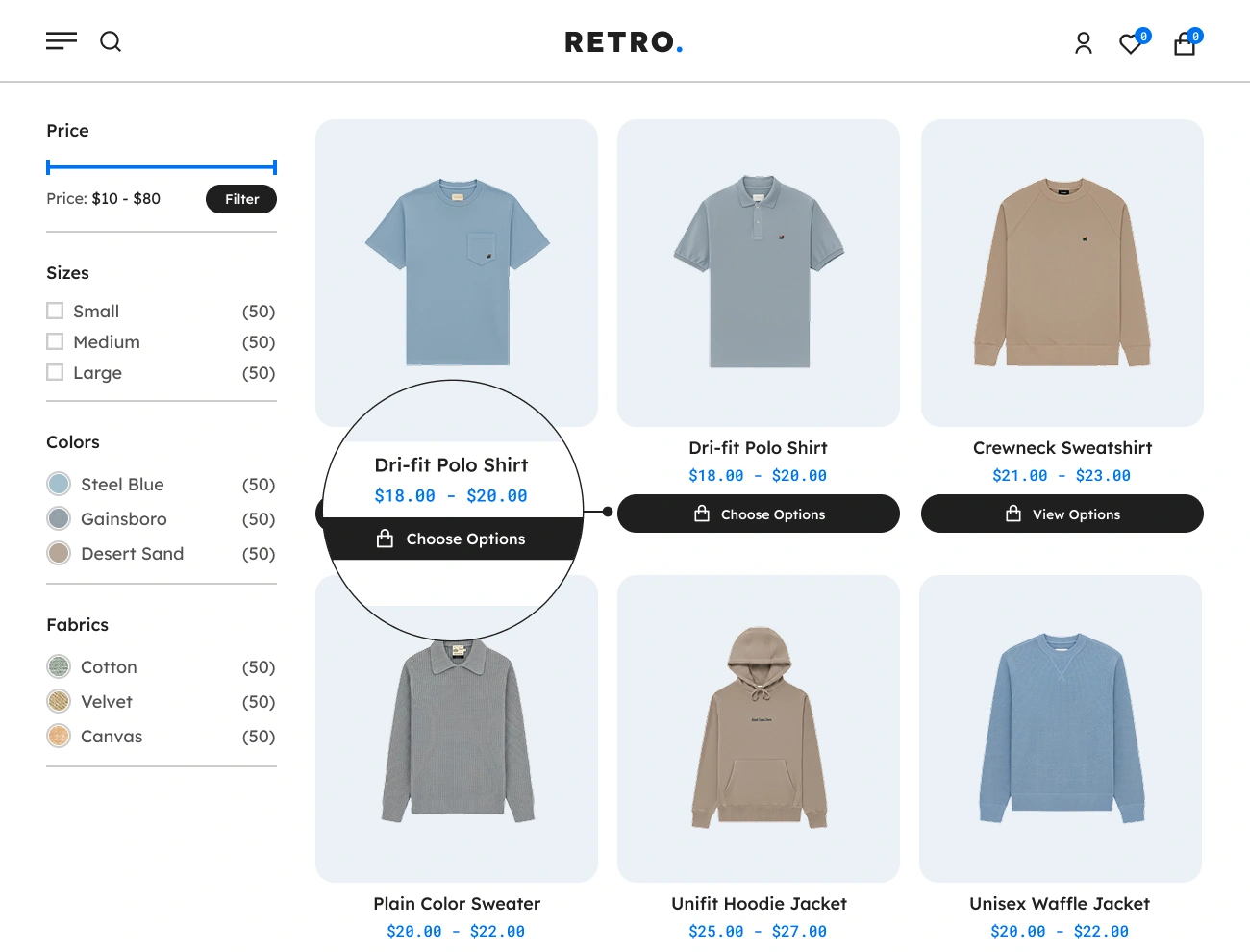Select the Gainsboro color swatch

click(59, 518)
